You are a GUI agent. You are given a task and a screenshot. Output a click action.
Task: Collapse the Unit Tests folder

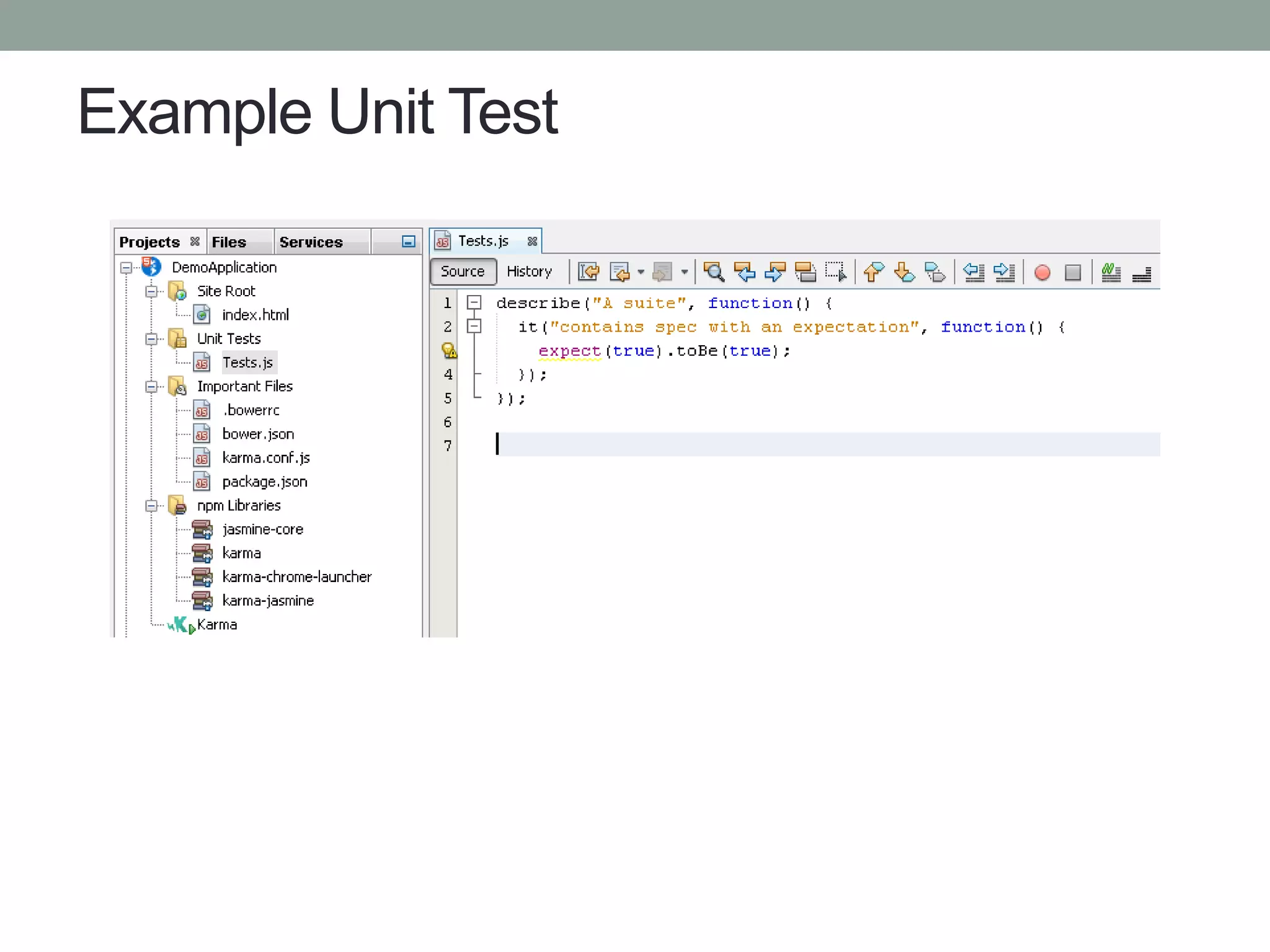[x=151, y=339]
